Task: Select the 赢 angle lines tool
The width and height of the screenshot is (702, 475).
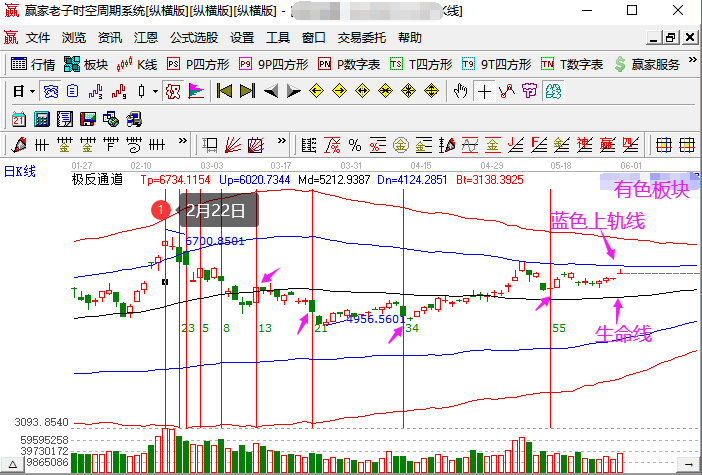Action: click(x=608, y=145)
